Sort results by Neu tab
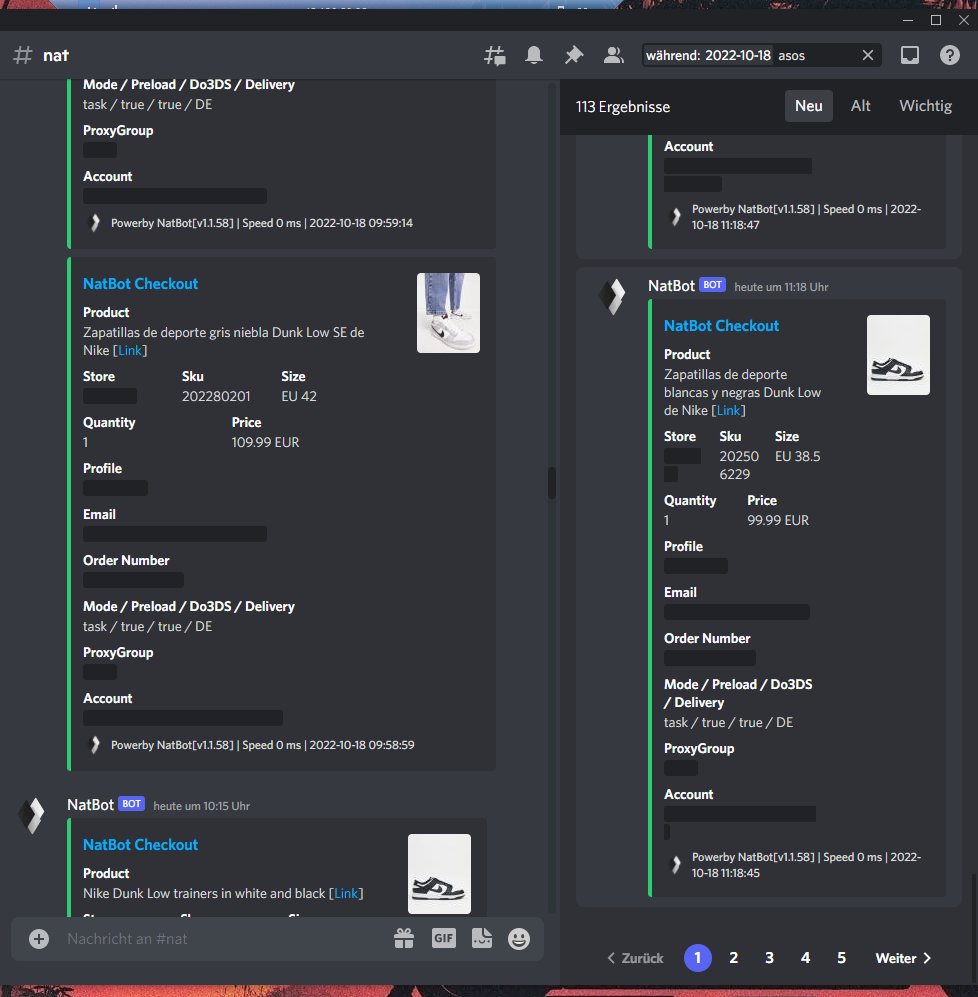The height and width of the screenshot is (997, 978). point(808,106)
